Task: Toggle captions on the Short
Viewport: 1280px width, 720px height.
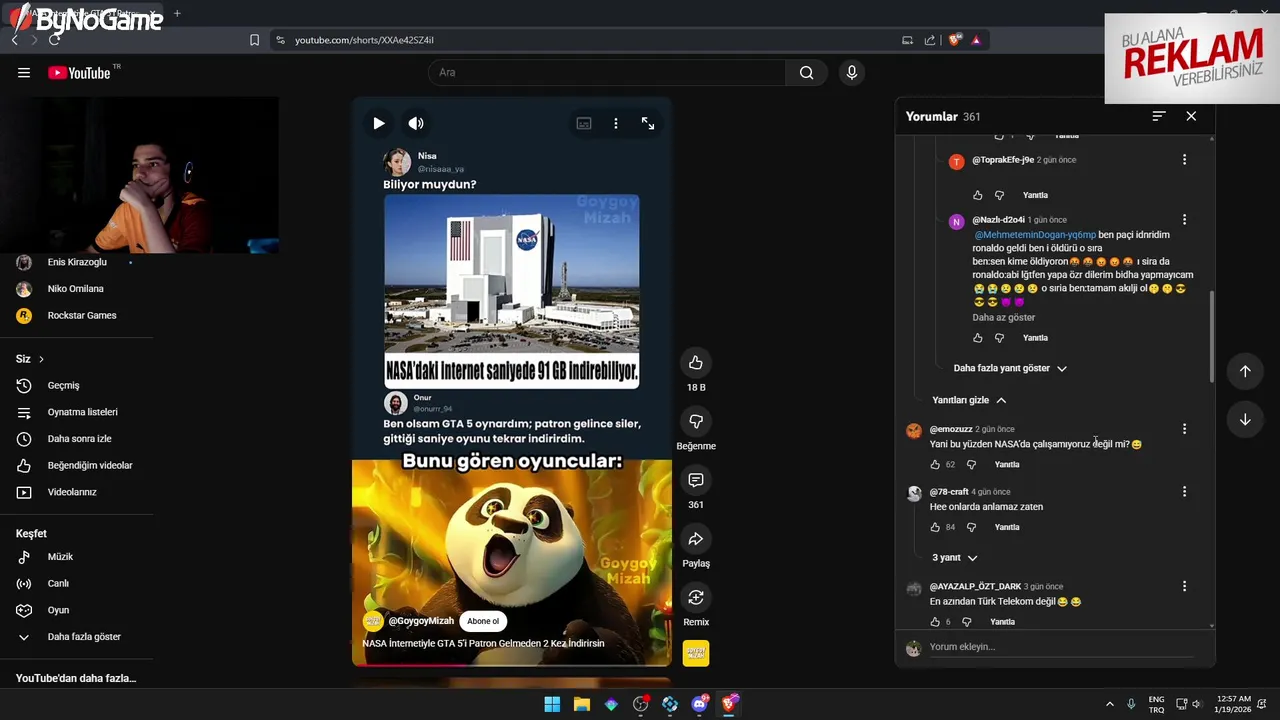Action: click(x=584, y=123)
